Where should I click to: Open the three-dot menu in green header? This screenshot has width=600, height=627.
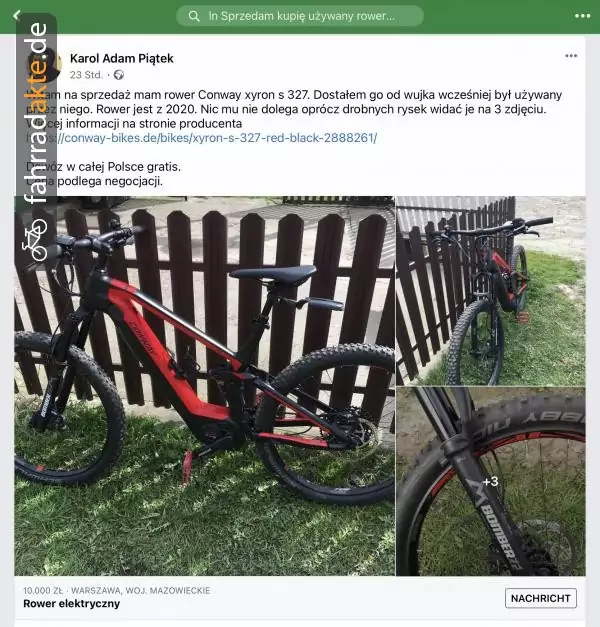[582, 16]
